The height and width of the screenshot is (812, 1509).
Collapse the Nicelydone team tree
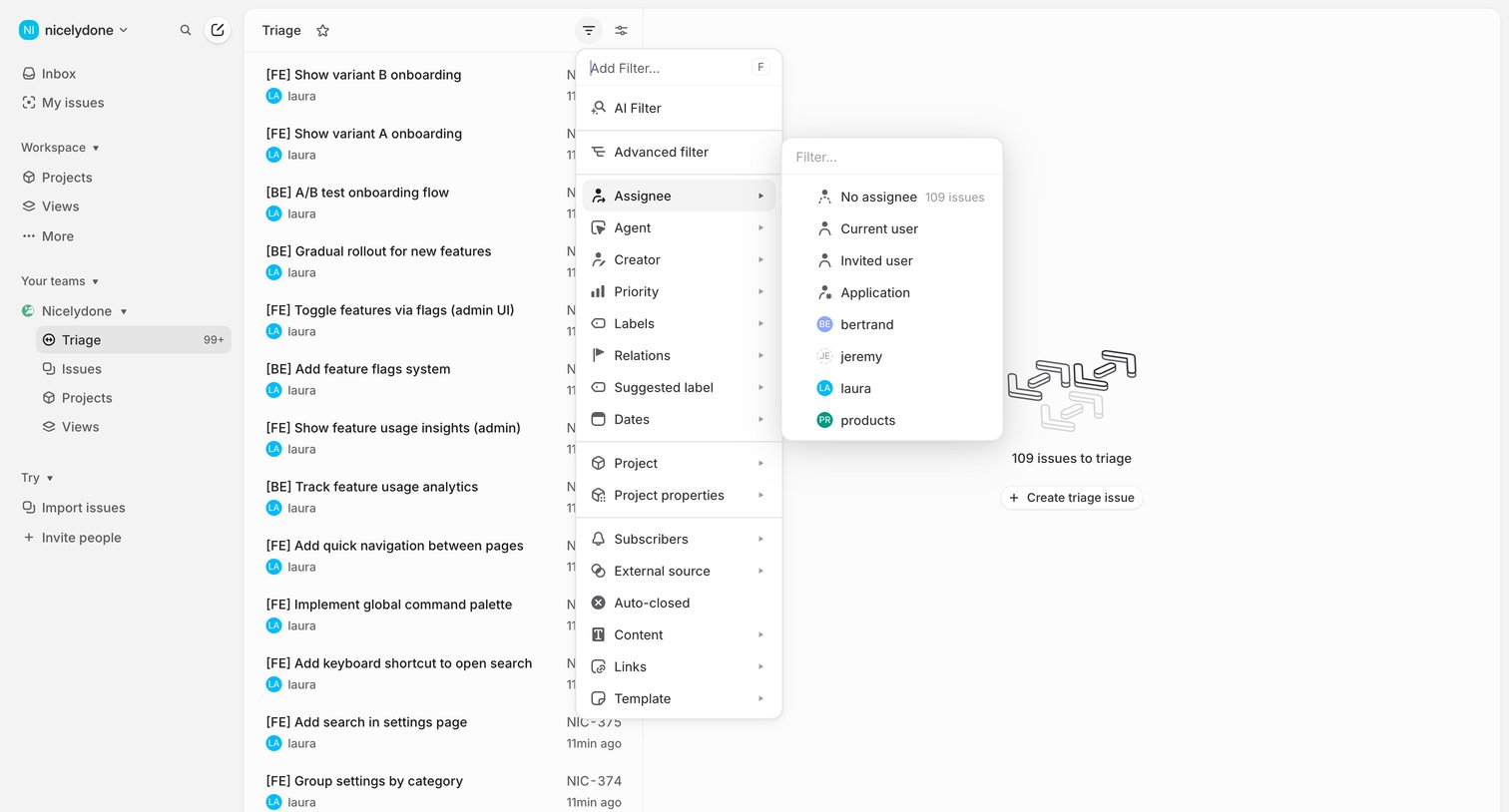124,311
